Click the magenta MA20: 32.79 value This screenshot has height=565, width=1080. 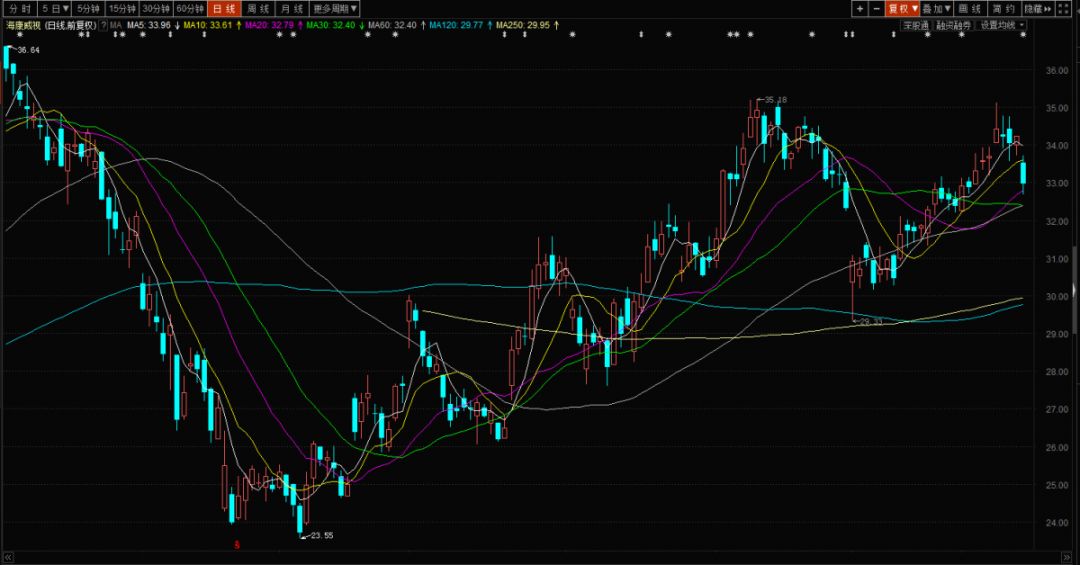pyautogui.click(x=269, y=25)
